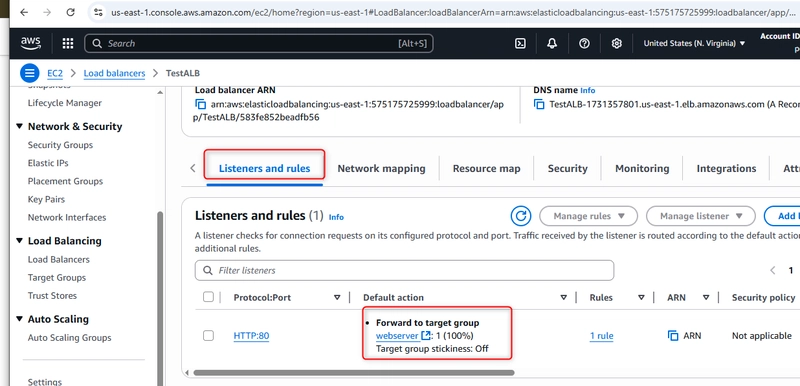Go to previous listeners page arrow
The image size is (800, 386).
[x=772, y=270]
